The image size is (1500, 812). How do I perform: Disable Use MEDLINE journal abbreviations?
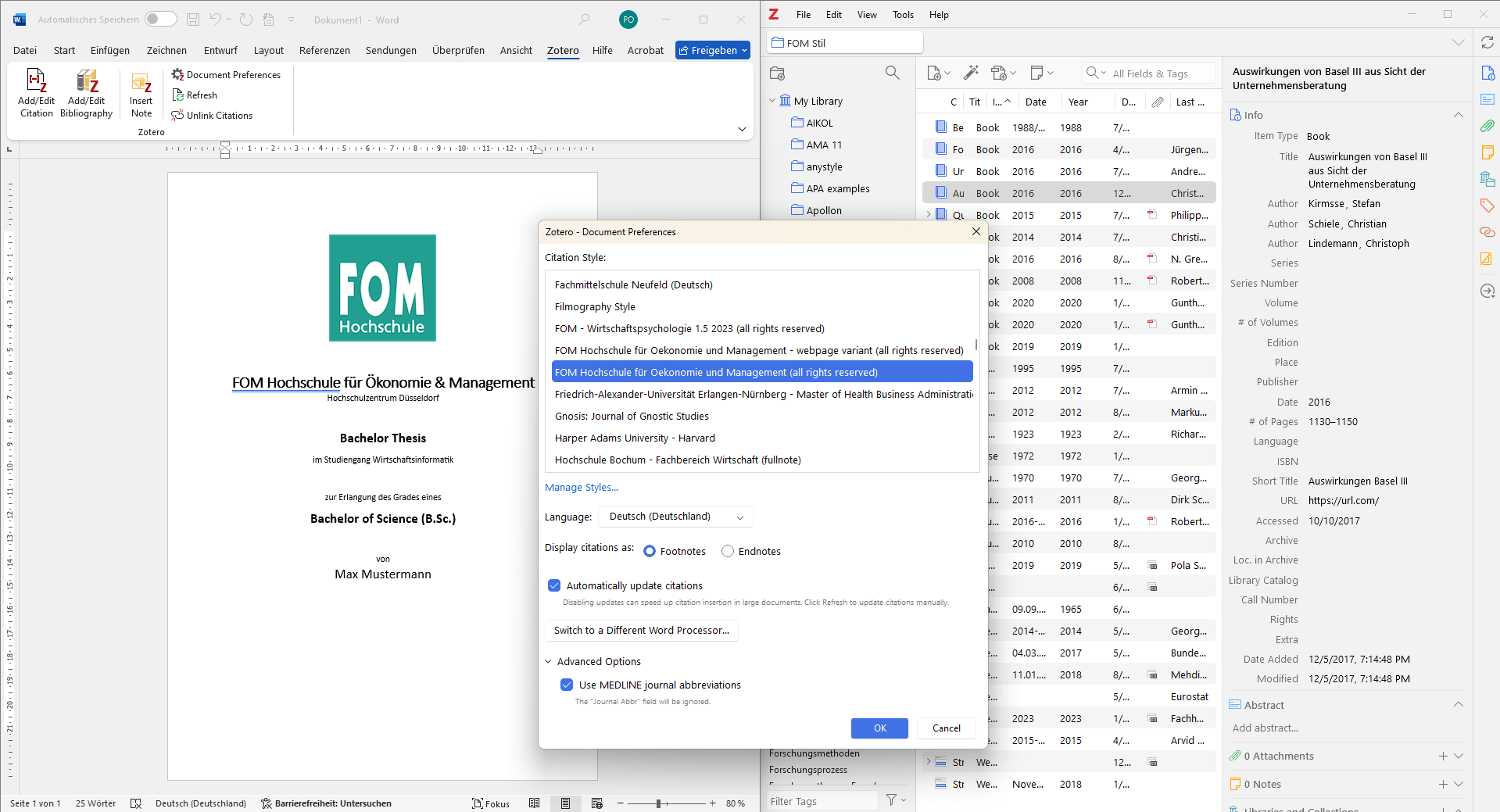[x=567, y=685]
